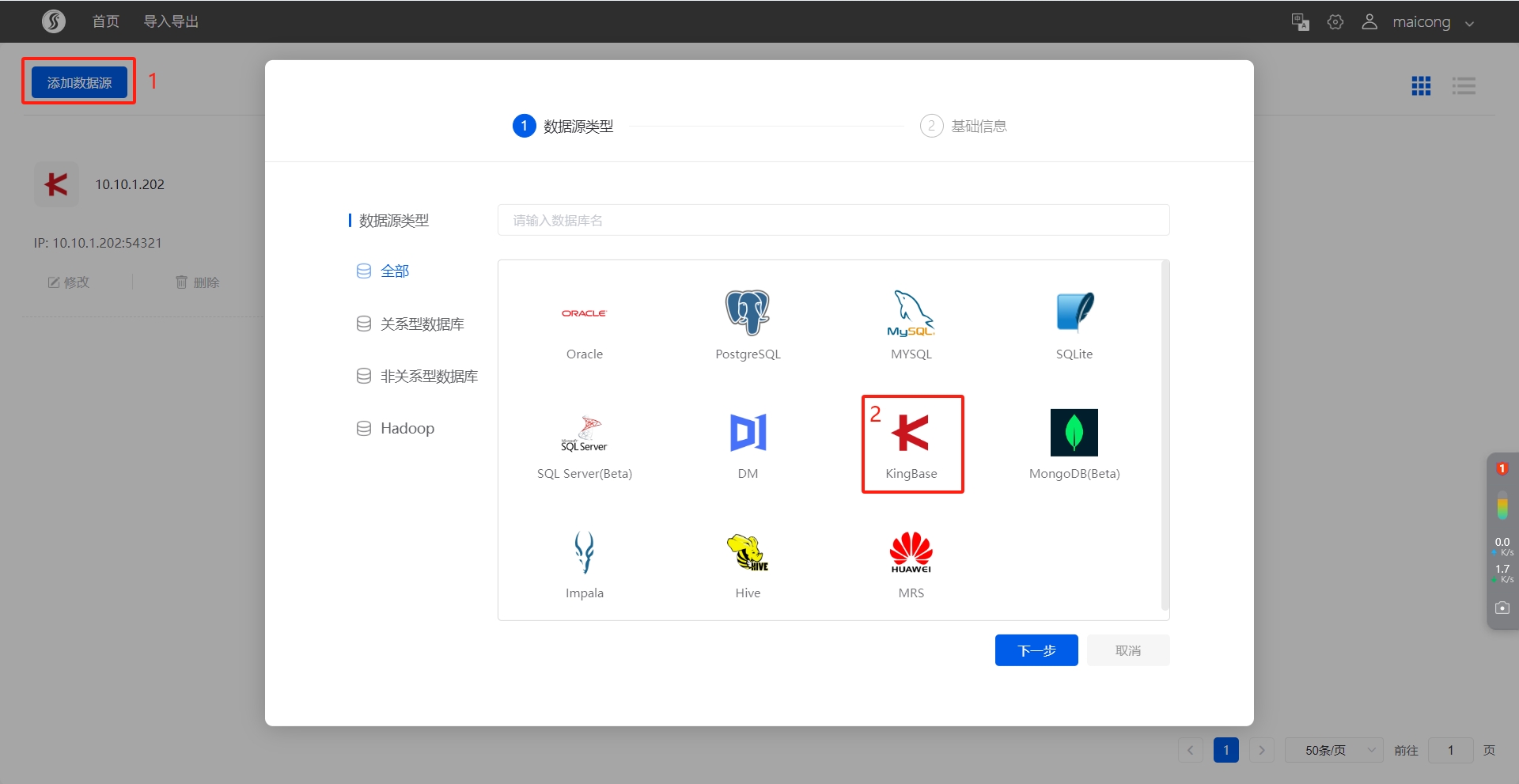1519x784 pixels.
Task: Focus the 请输入数据库名 search field
Action: tap(833, 220)
